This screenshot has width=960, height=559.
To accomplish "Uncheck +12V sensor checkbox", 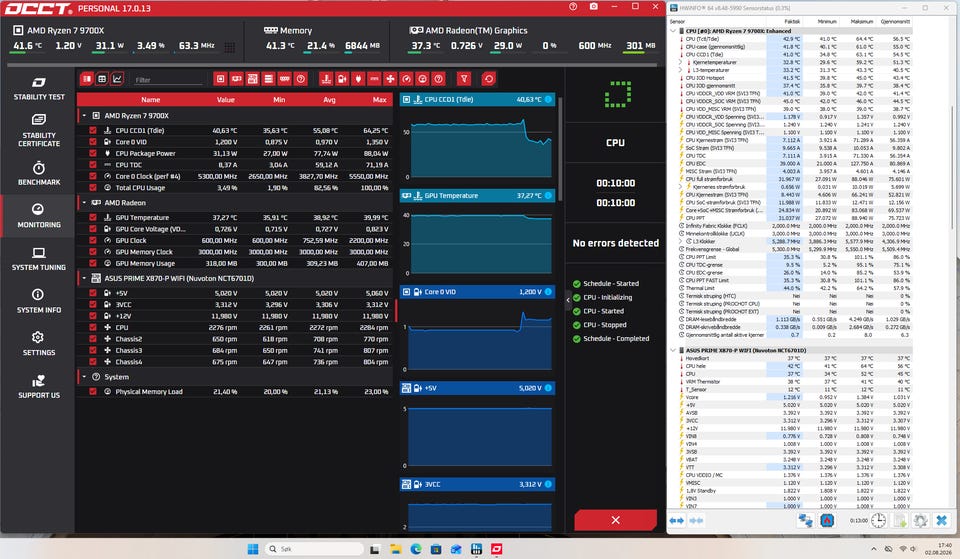I will tap(92, 316).
